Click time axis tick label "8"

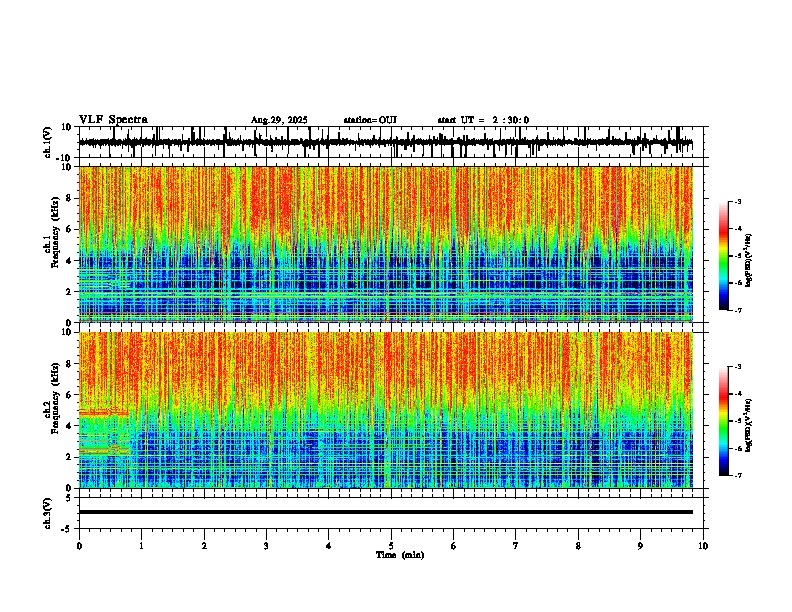tap(578, 546)
